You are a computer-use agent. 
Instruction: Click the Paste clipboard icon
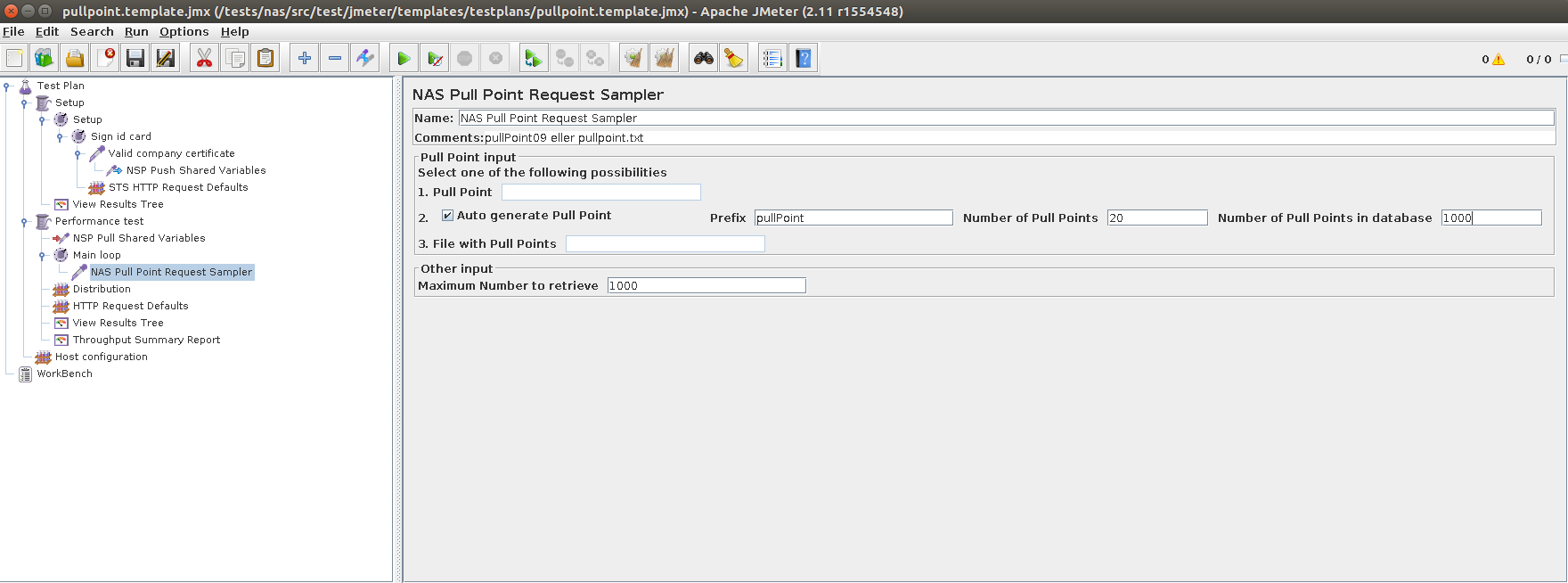point(265,59)
